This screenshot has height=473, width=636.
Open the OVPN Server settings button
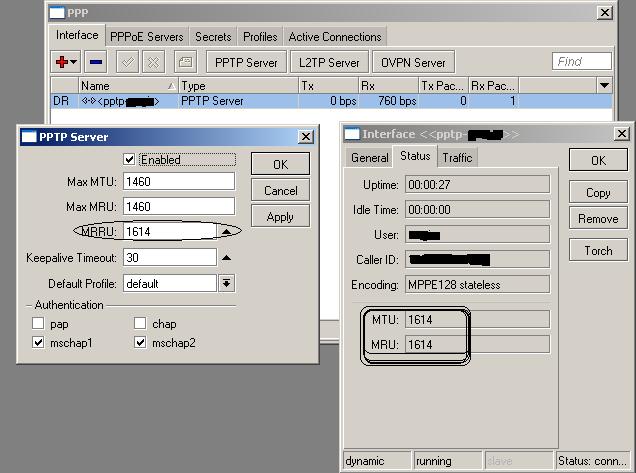413,62
